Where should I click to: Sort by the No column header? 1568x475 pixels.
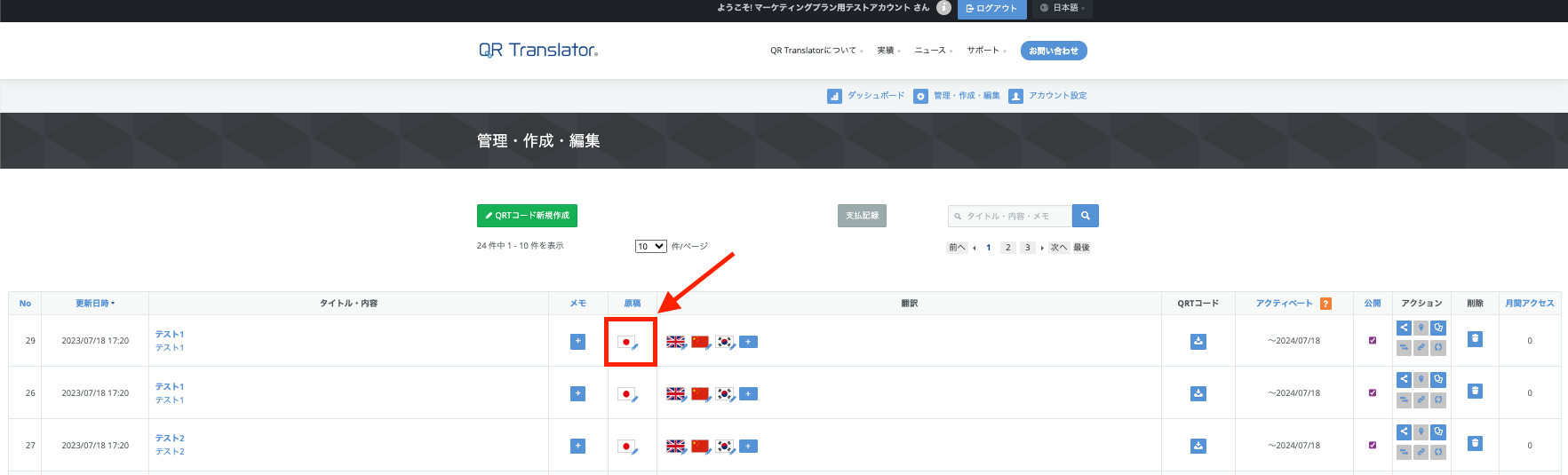click(x=25, y=304)
